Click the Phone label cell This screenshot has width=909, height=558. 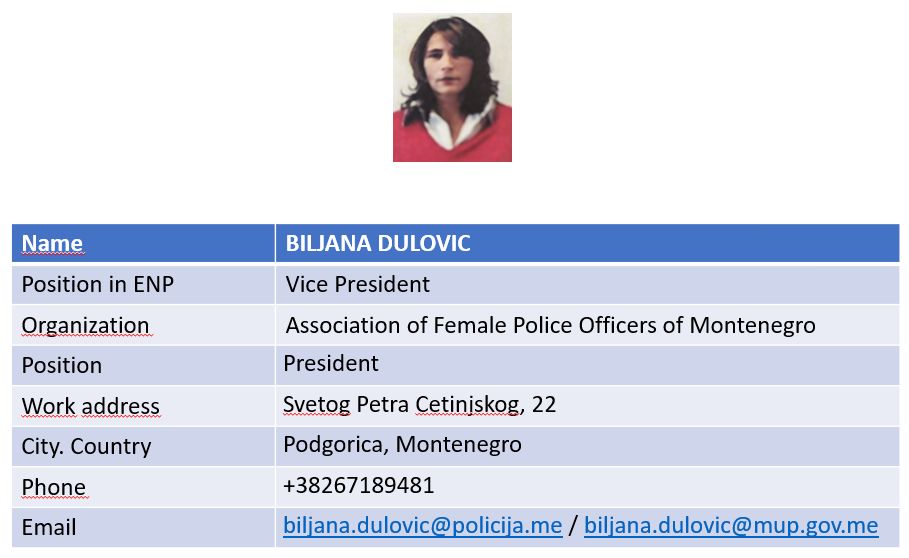pyautogui.click(x=143, y=487)
